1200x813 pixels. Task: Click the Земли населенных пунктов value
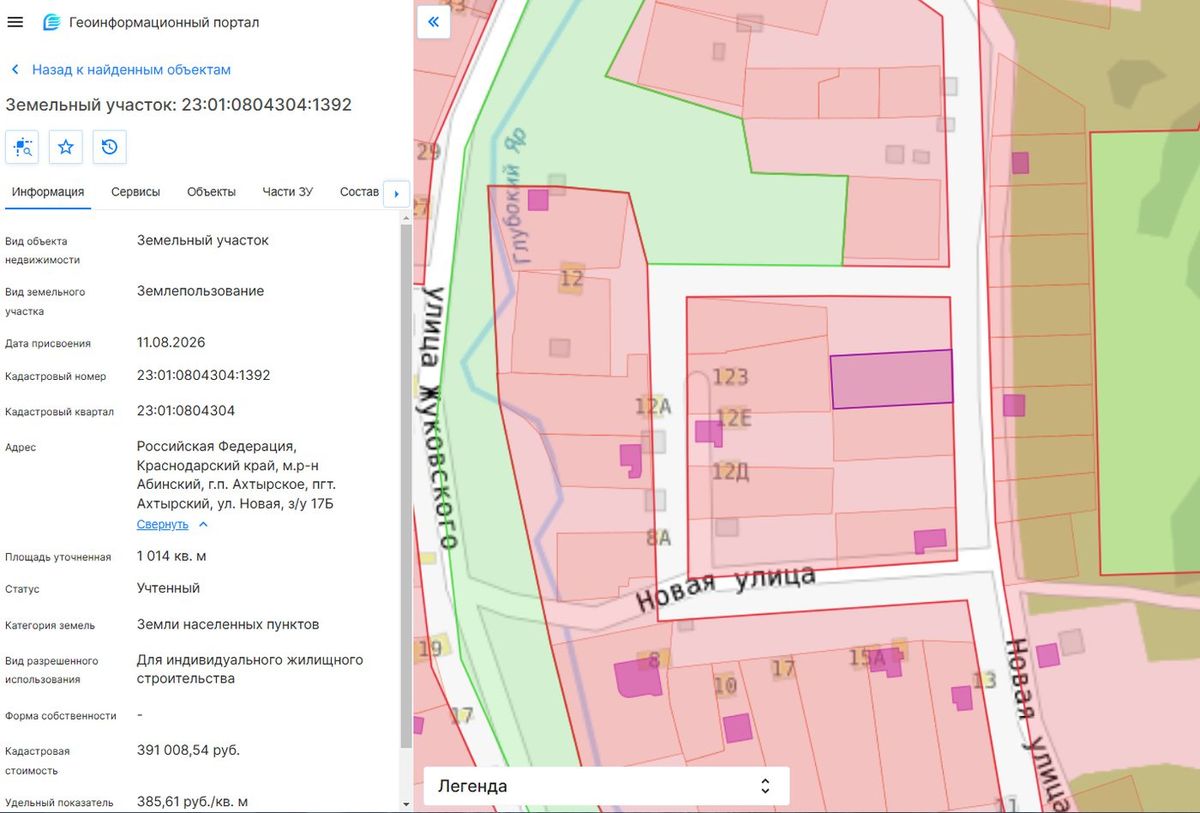[x=228, y=624]
